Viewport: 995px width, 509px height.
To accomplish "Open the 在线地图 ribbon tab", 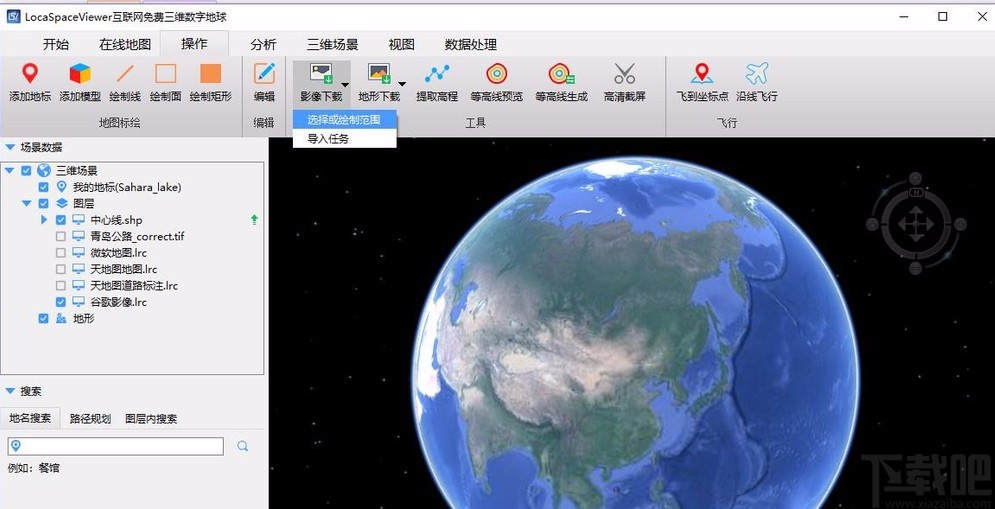I will pyautogui.click(x=125, y=44).
